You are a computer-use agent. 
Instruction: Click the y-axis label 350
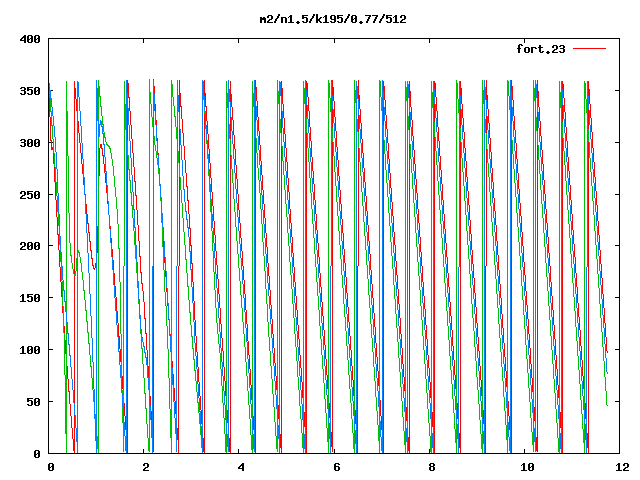coord(30,91)
